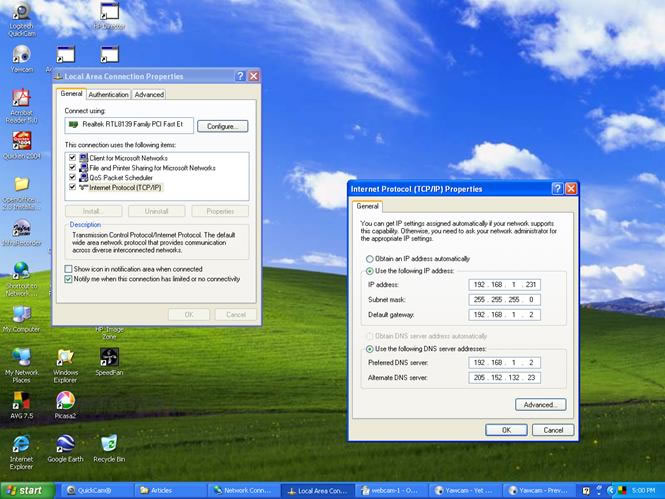Open AVG 7.5 desktop icon
The image size is (665, 499).
[x=21, y=405]
